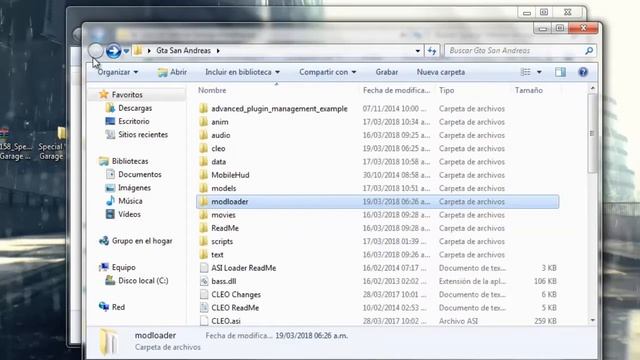640x360 pixels.
Task: Open the Help question mark icon
Action: [x=583, y=72]
